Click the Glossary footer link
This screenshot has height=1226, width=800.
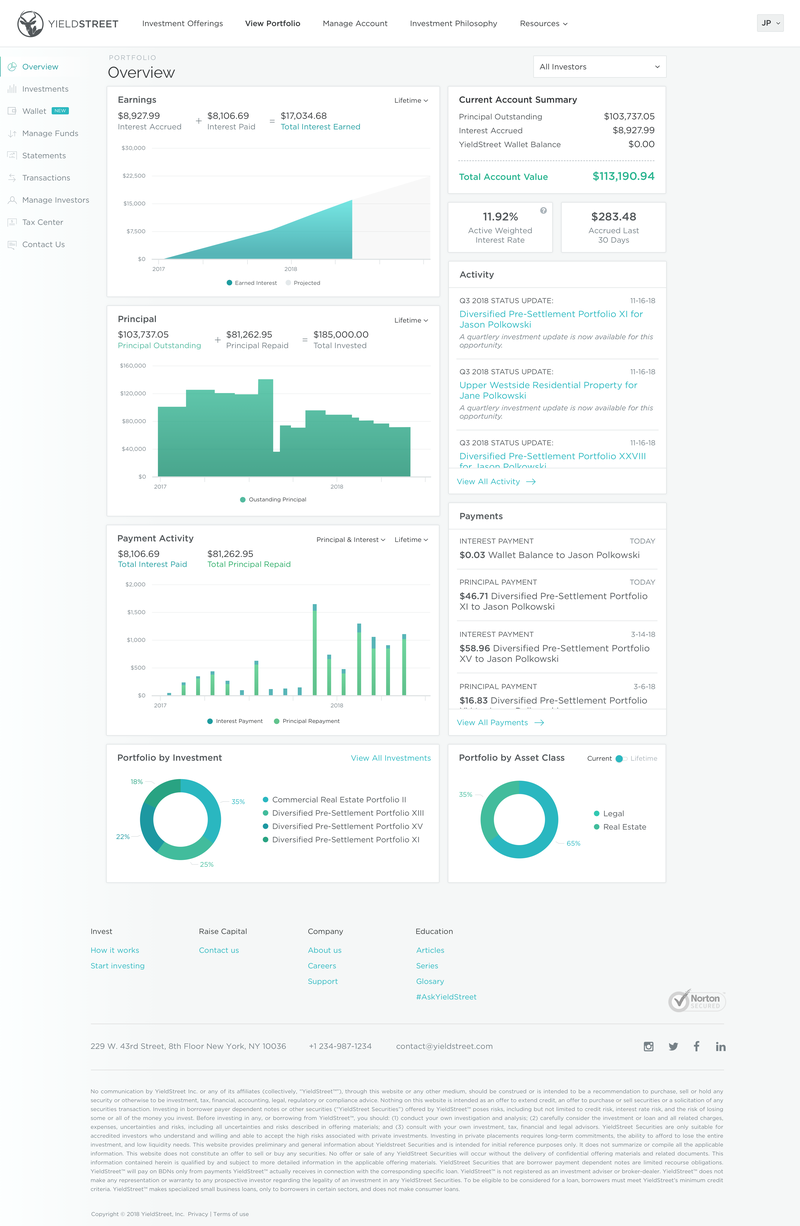(x=430, y=981)
